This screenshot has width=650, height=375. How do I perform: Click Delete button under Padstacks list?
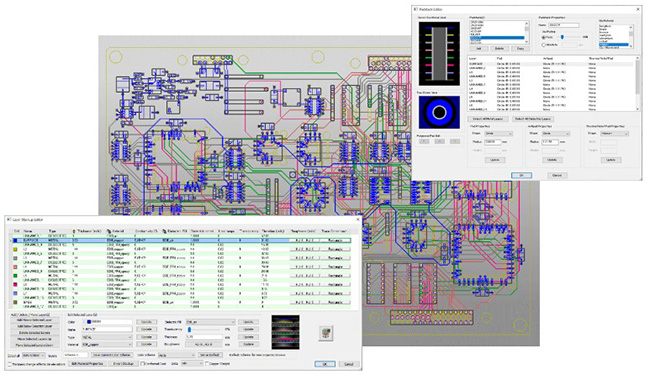(500, 48)
